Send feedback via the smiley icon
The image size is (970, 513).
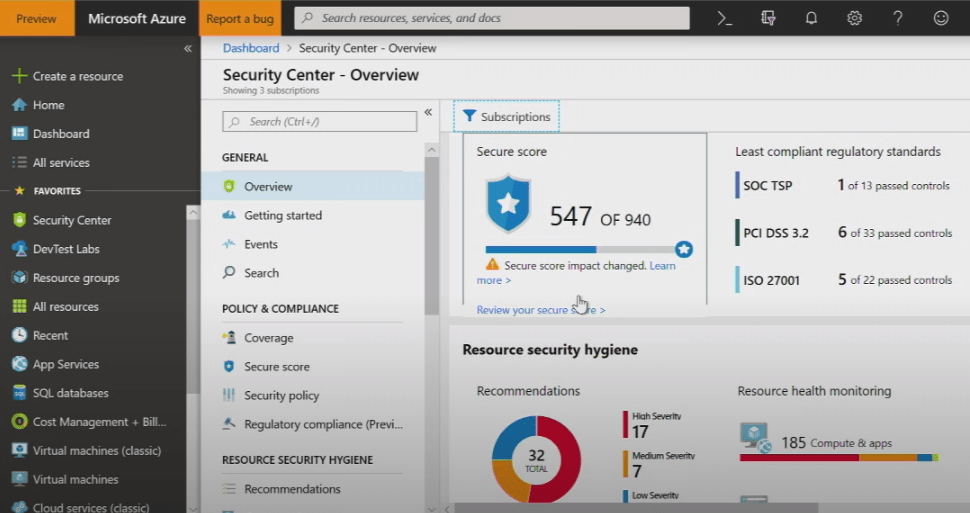click(941, 19)
